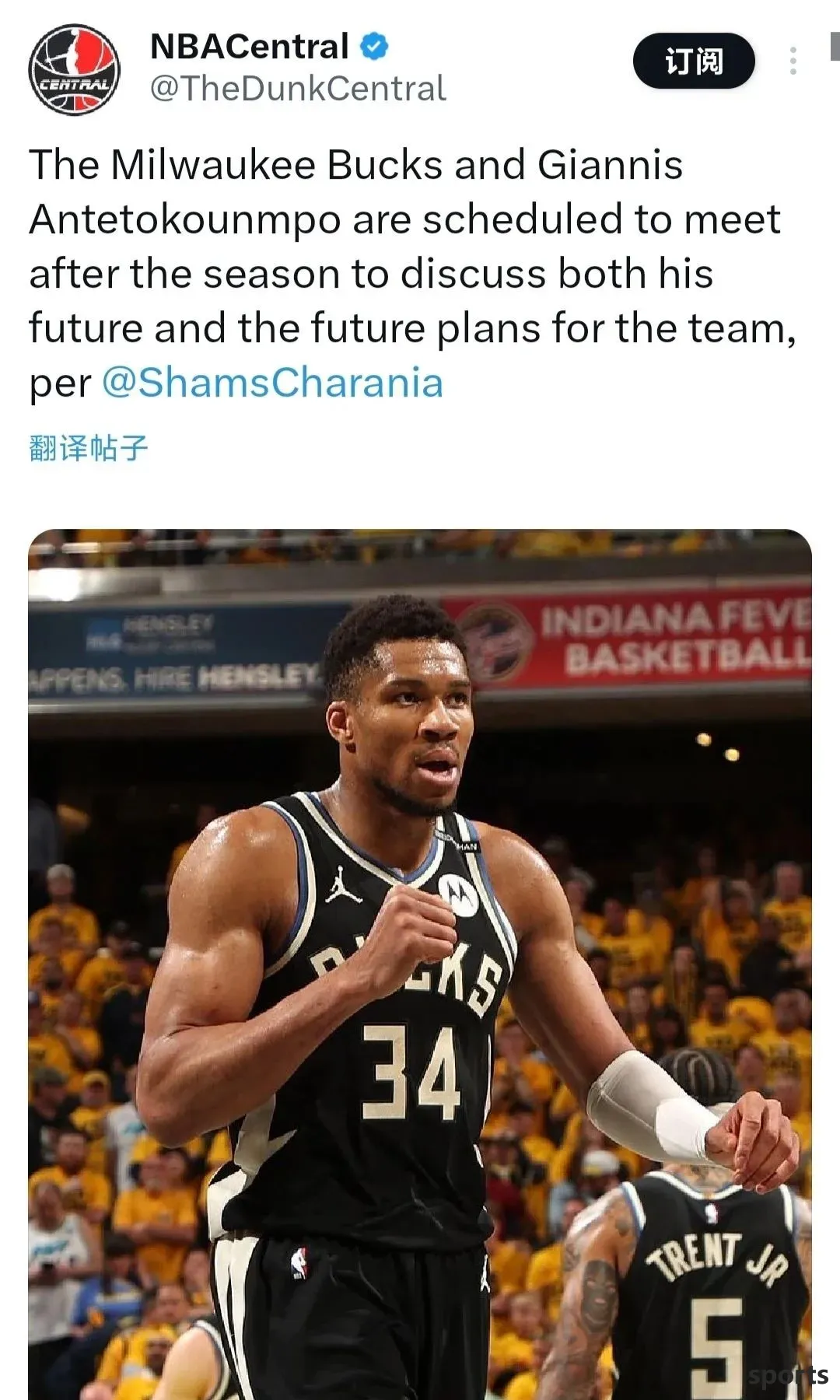
Task: Open the NBACentral profile avatar
Action: 75,69
